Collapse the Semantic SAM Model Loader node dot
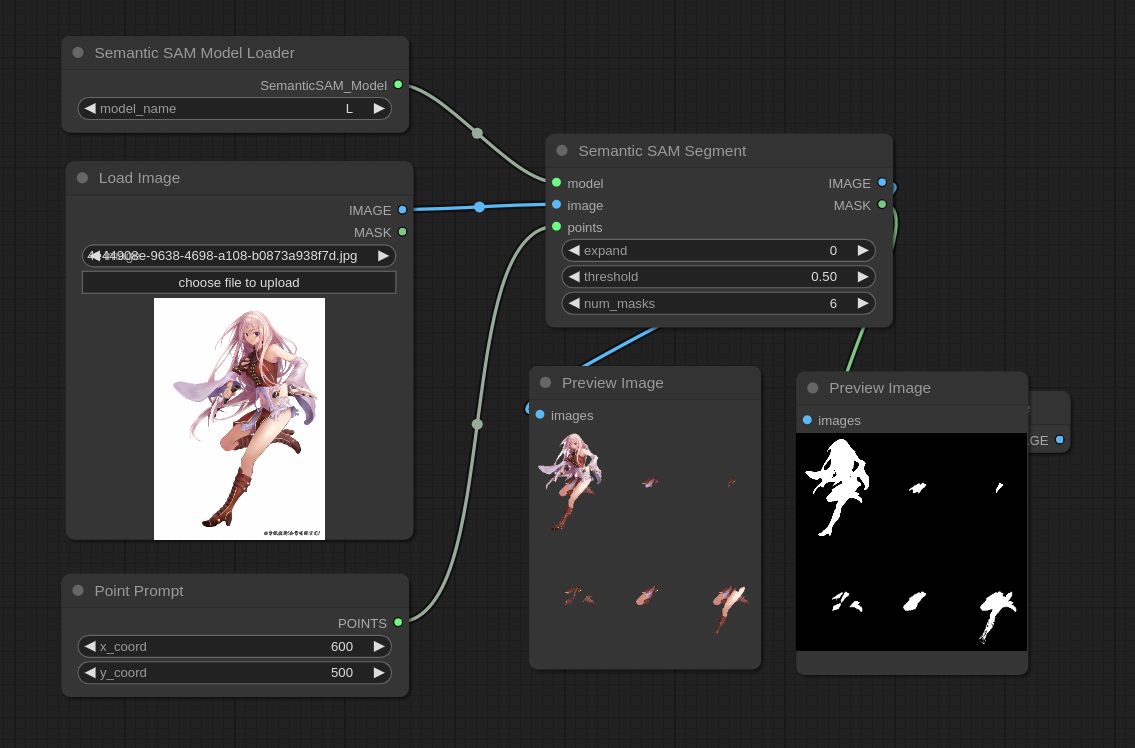This screenshot has width=1135, height=748. click(x=78, y=53)
